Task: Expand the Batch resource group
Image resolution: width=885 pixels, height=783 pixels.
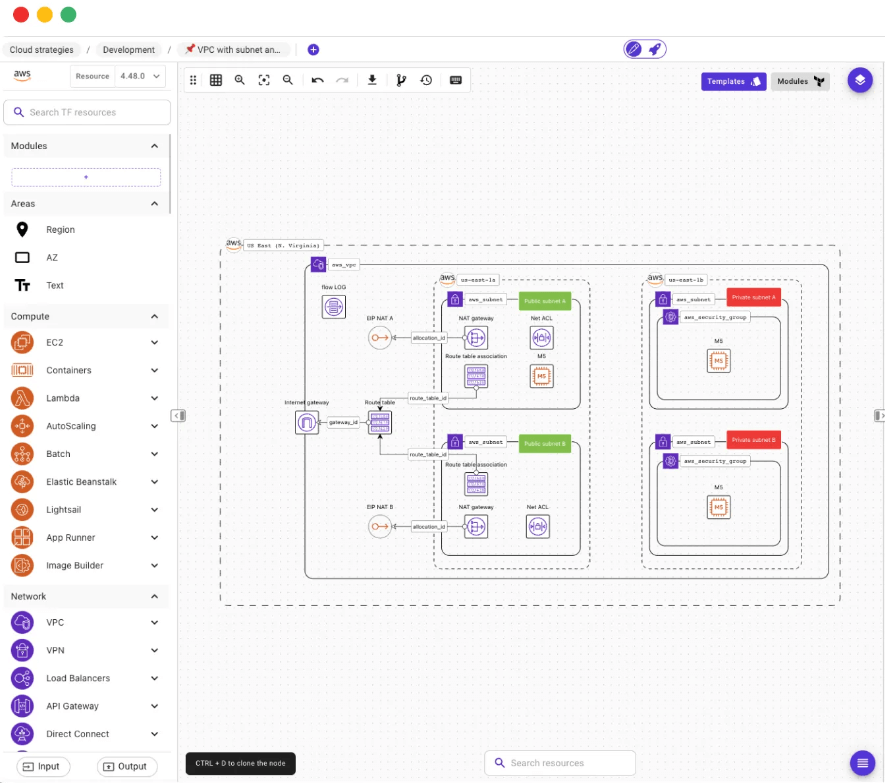Action: click(x=155, y=454)
